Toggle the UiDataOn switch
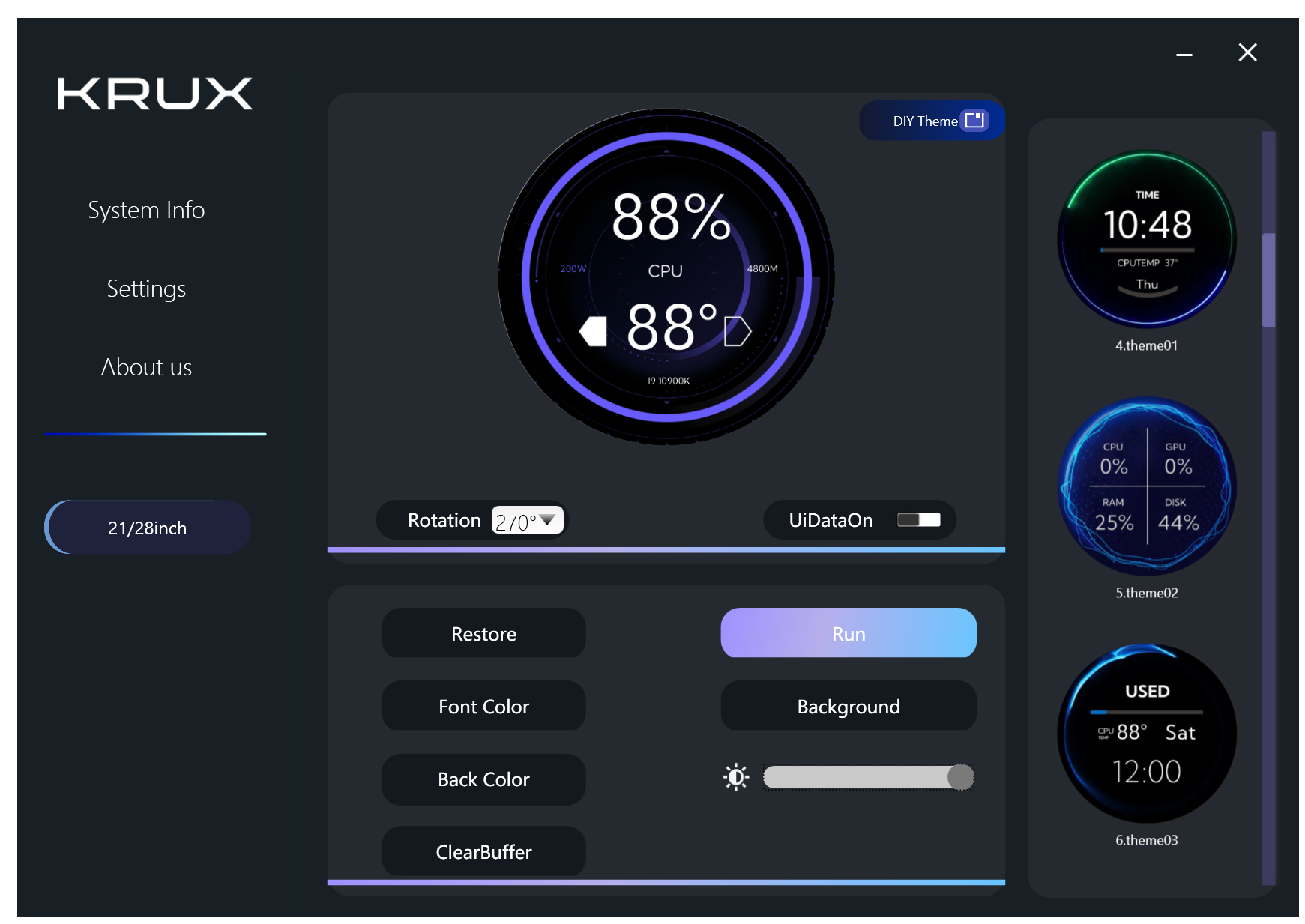Screen dimensions: 1305x924 click(918, 520)
